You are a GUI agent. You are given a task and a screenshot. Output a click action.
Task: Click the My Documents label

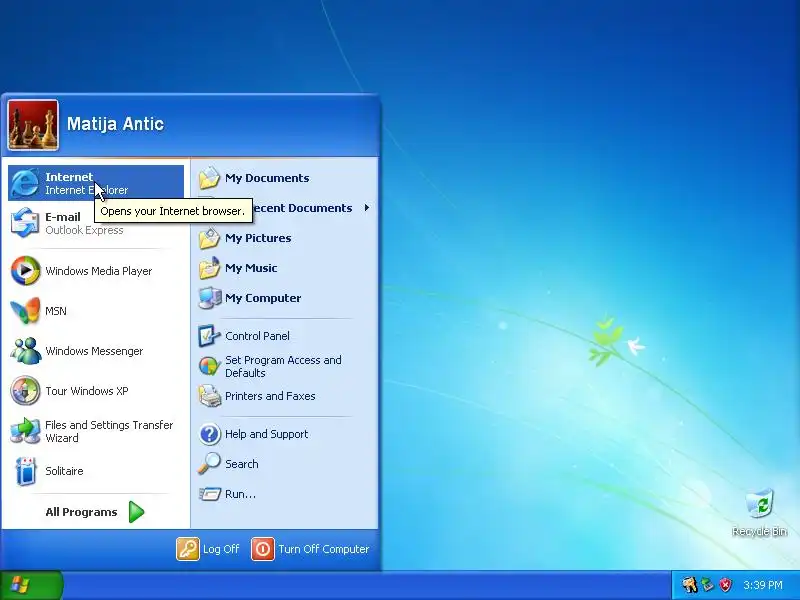click(x=267, y=178)
